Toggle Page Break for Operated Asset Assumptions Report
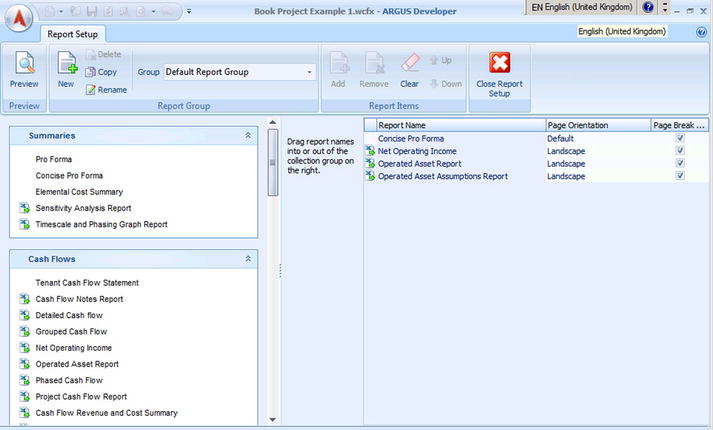The image size is (713, 430). [x=680, y=175]
